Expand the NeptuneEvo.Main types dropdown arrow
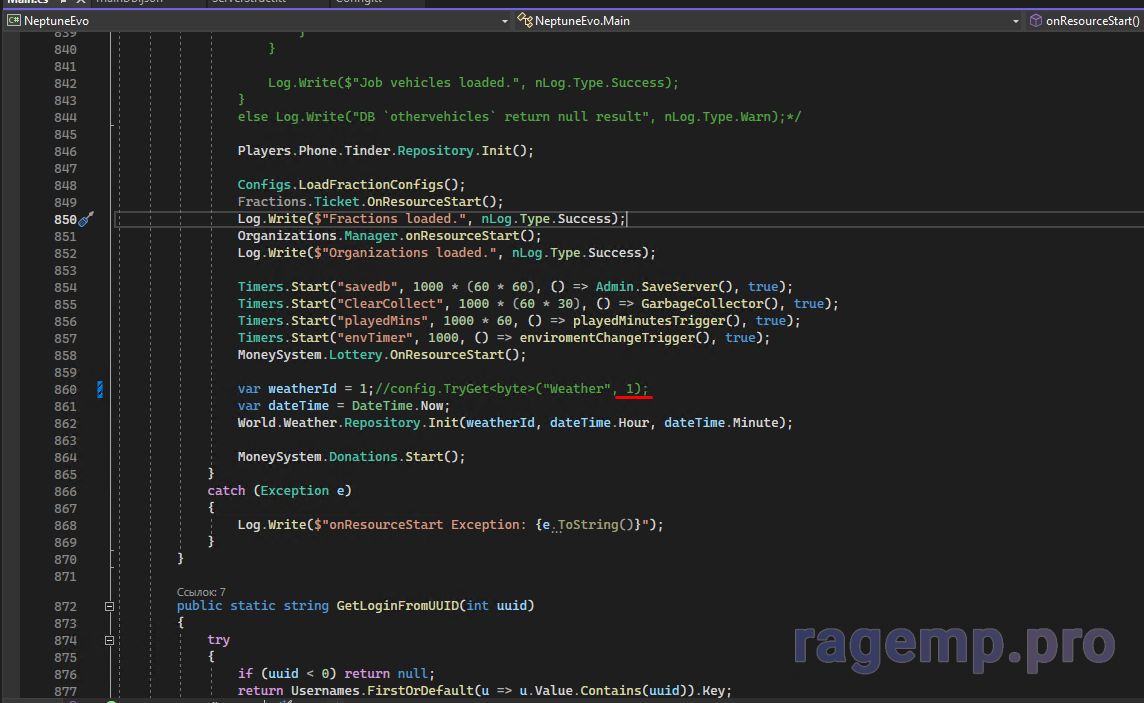 click(1016, 20)
